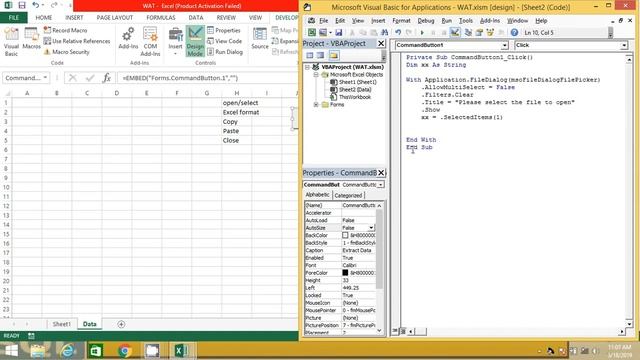640x360 pixels.
Task: Open Object Browser icon in VBA toolbar
Action: (490, 32)
